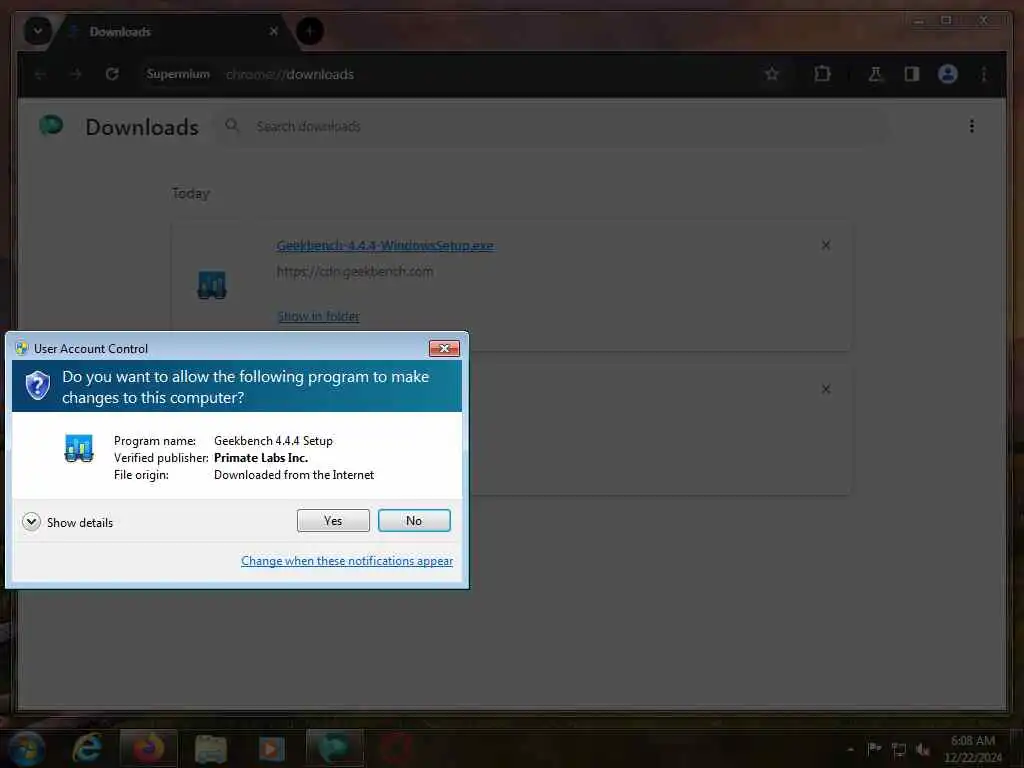Click the red circular taskbar icon
The height and width of the screenshot is (768, 1024).
point(396,748)
